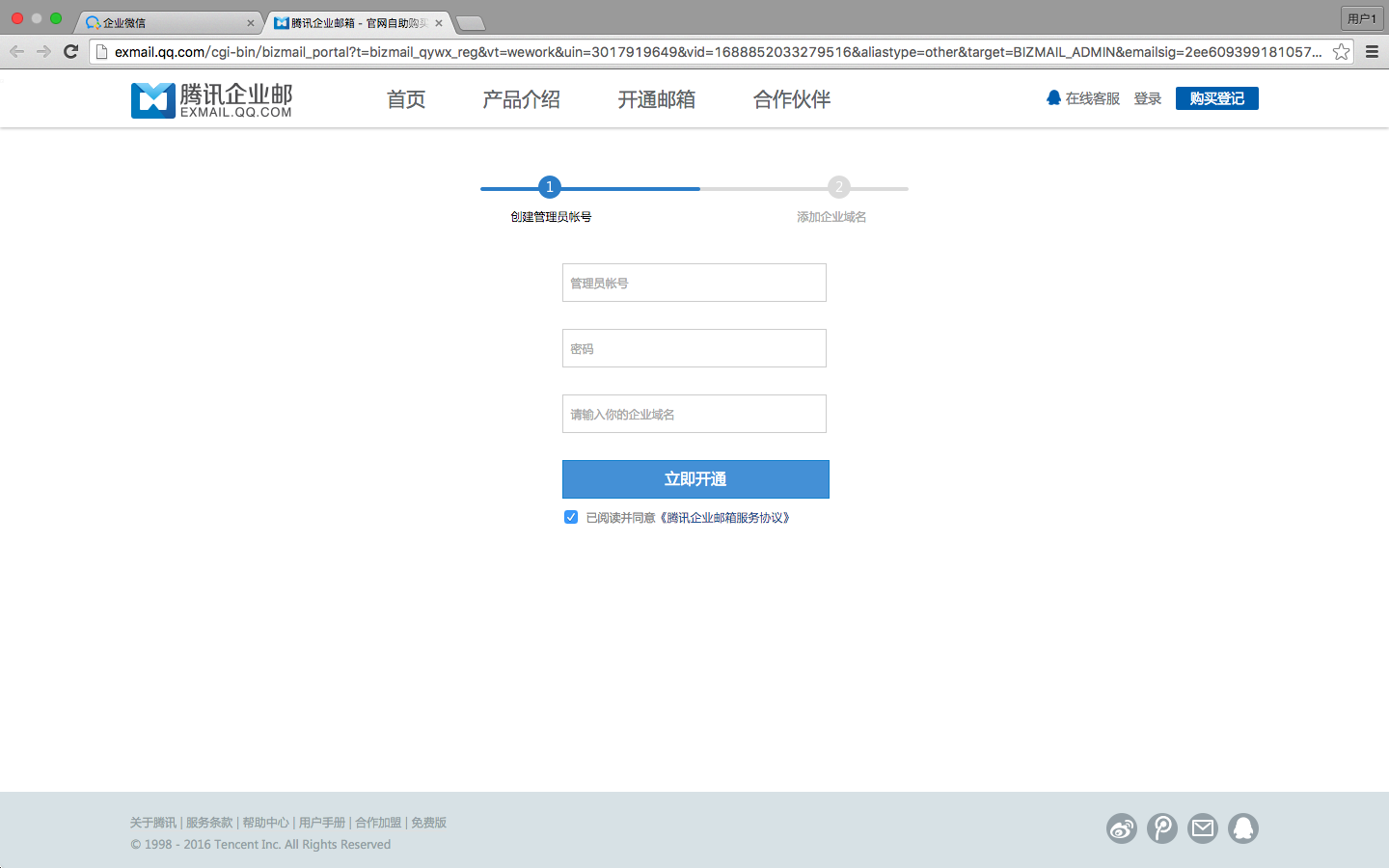The image size is (1389, 868).
Task: Click step 2 circle in progress bar
Action: click(x=838, y=187)
